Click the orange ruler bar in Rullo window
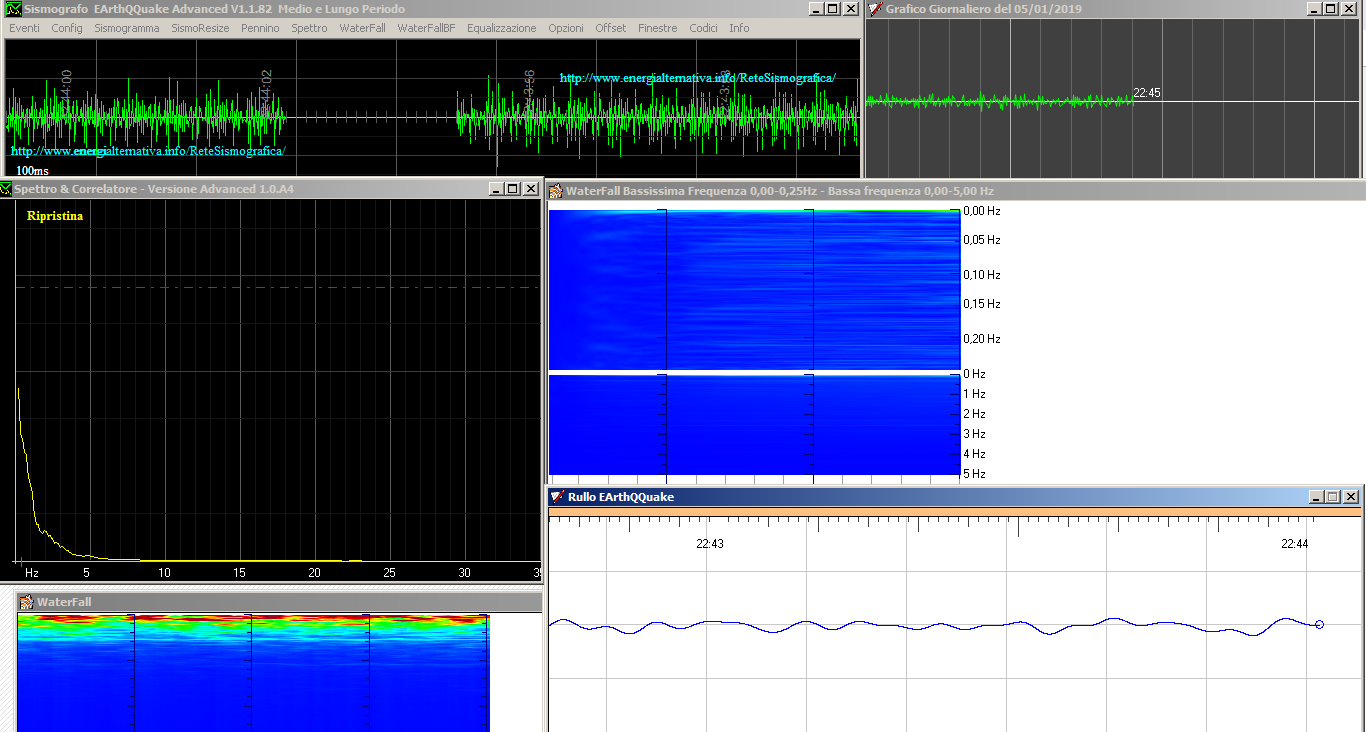Viewport: 1366px width, 732px height. click(x=955, y=512)
